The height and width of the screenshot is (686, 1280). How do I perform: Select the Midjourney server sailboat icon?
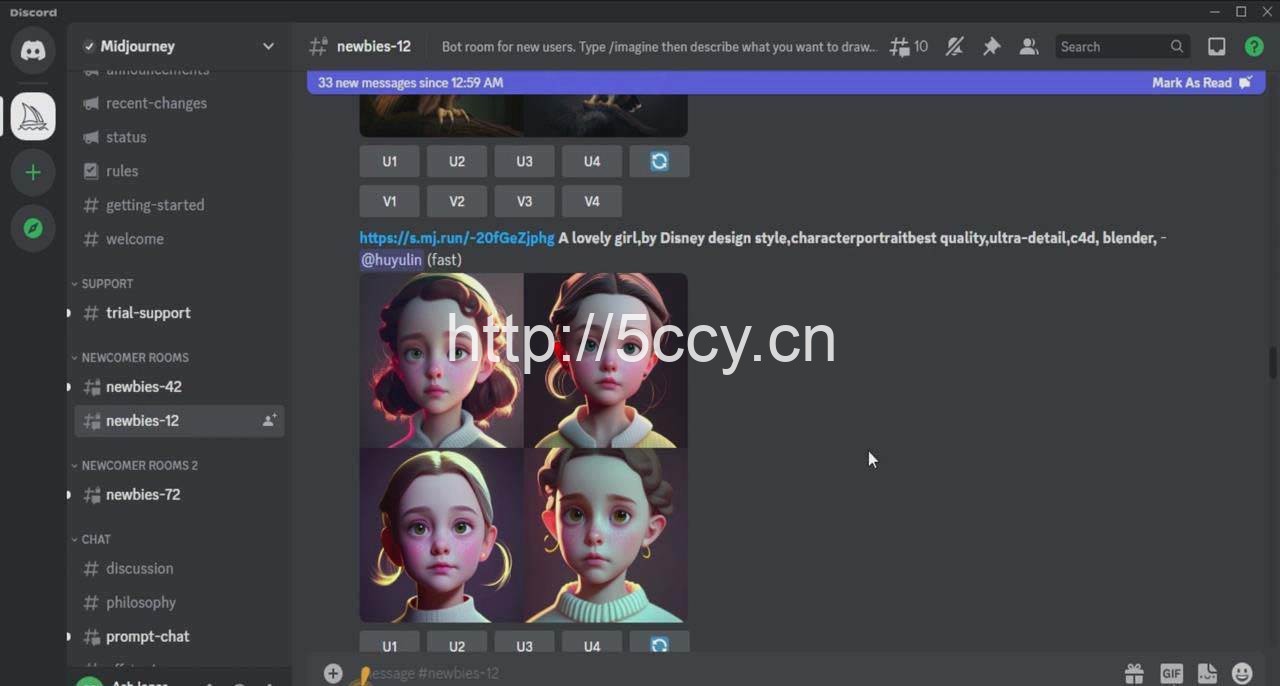click(33, 117)
